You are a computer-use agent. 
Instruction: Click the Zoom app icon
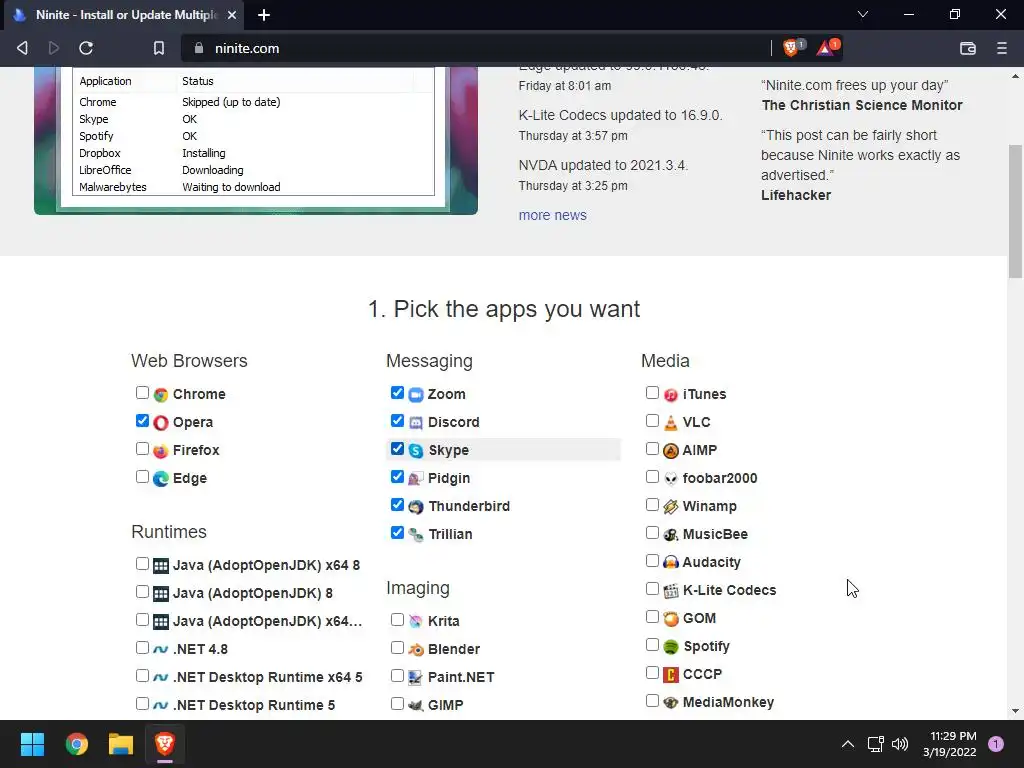(416, 394)
